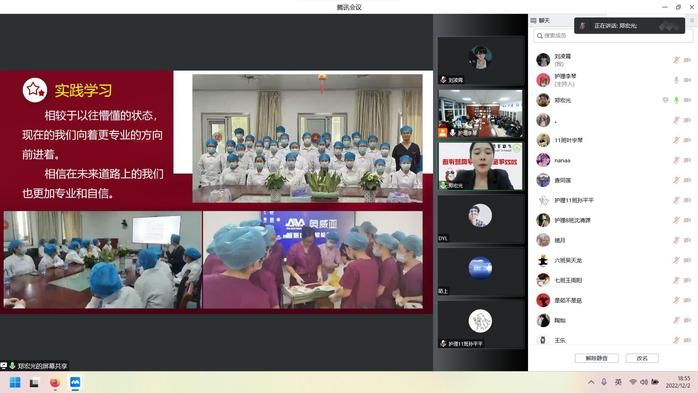Select the speaking woman's video thumbnail
The height and width of the screenshot is (393, 698).
tap(480, 166)
